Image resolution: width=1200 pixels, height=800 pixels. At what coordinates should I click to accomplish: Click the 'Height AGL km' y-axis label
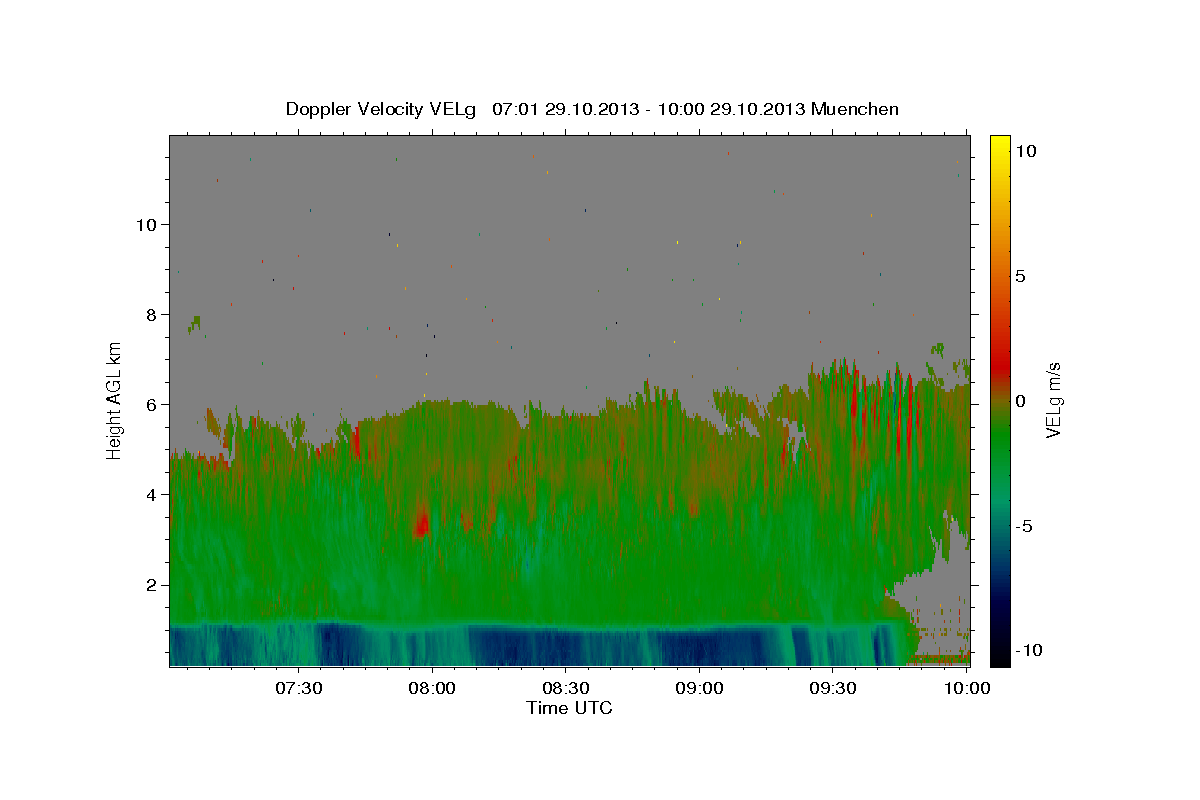pos(115,400)
